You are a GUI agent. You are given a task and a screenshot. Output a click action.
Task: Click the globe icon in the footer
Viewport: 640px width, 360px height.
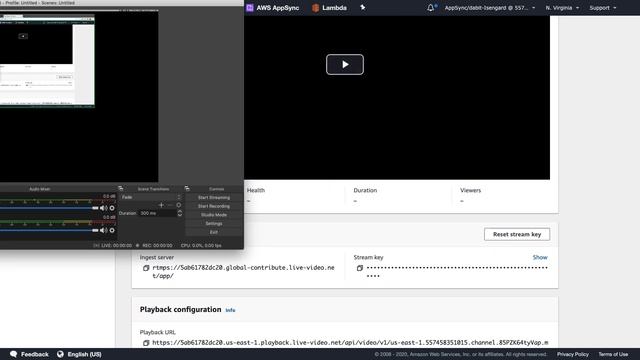point(60,354)
